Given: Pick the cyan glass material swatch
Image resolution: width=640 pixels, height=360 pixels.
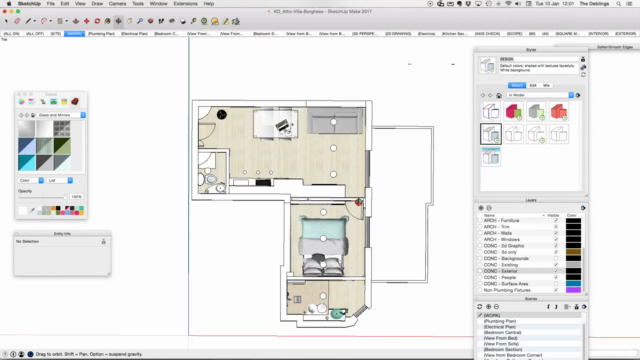Looking at the screenshot, I should (x=27, y=163).
